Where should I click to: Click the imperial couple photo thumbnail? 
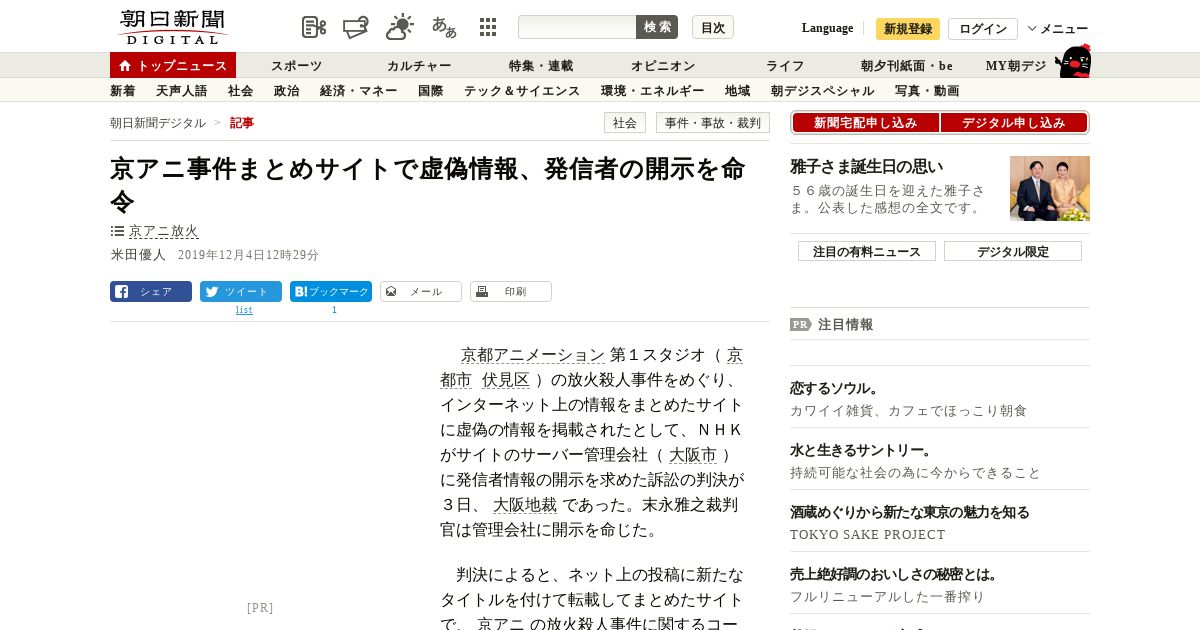point(1050,188)
